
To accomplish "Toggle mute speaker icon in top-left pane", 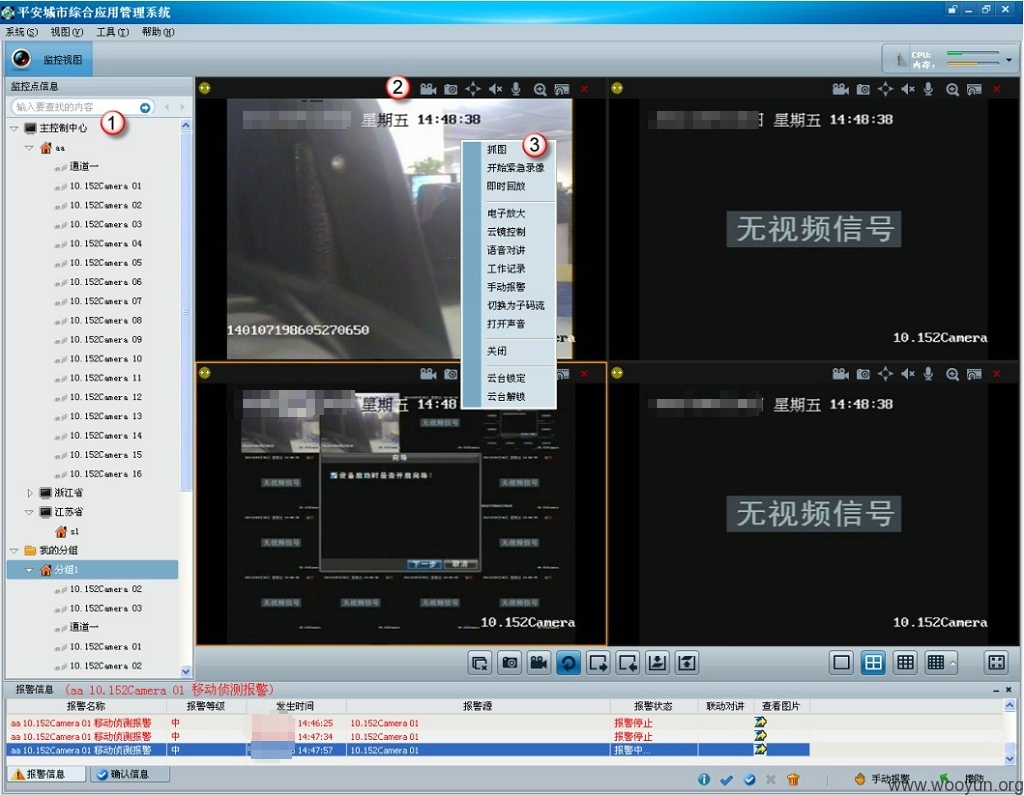I will (496, 89).
